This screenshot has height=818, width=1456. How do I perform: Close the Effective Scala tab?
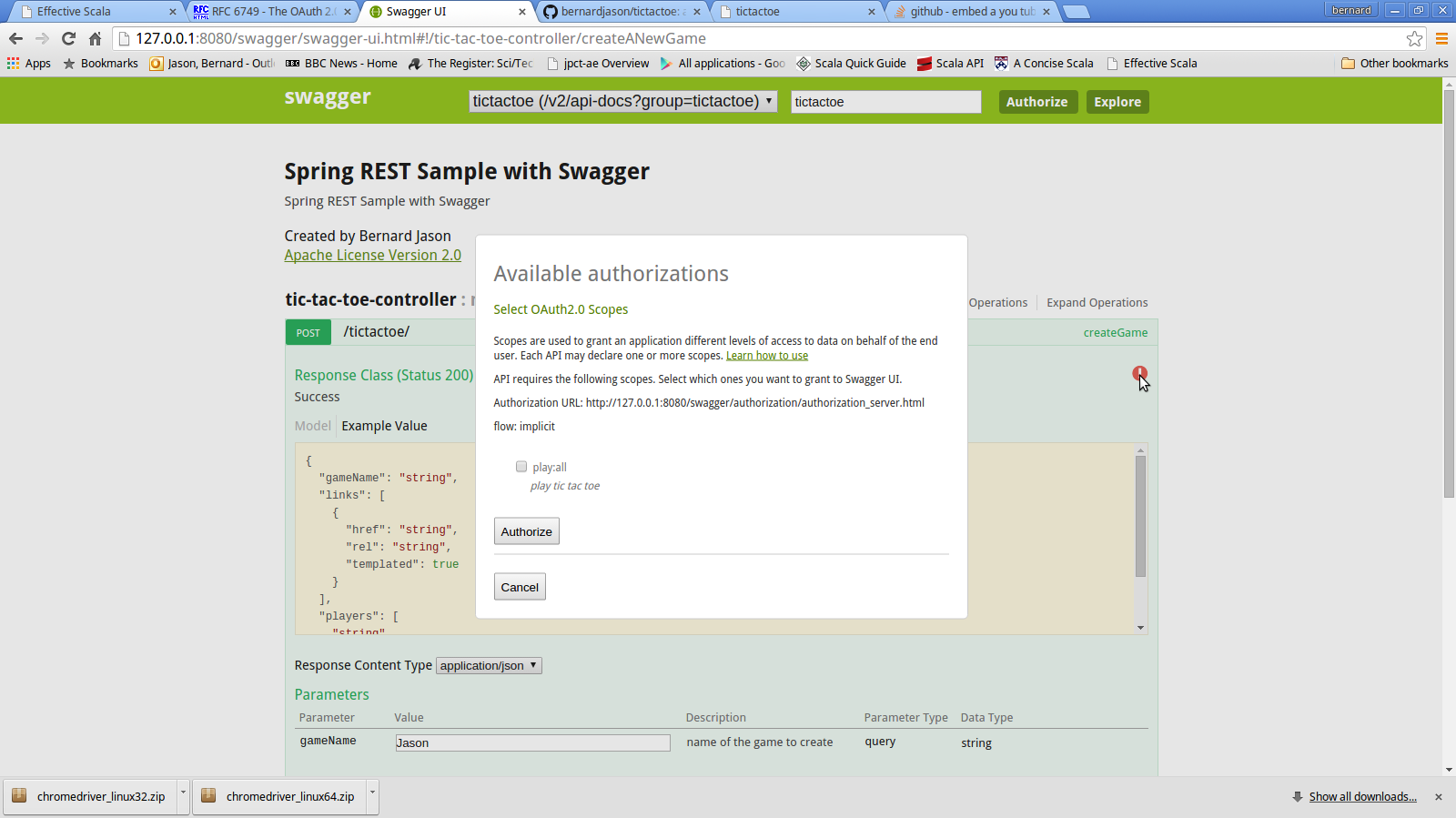pyautogui.click(x=173, y=12)
